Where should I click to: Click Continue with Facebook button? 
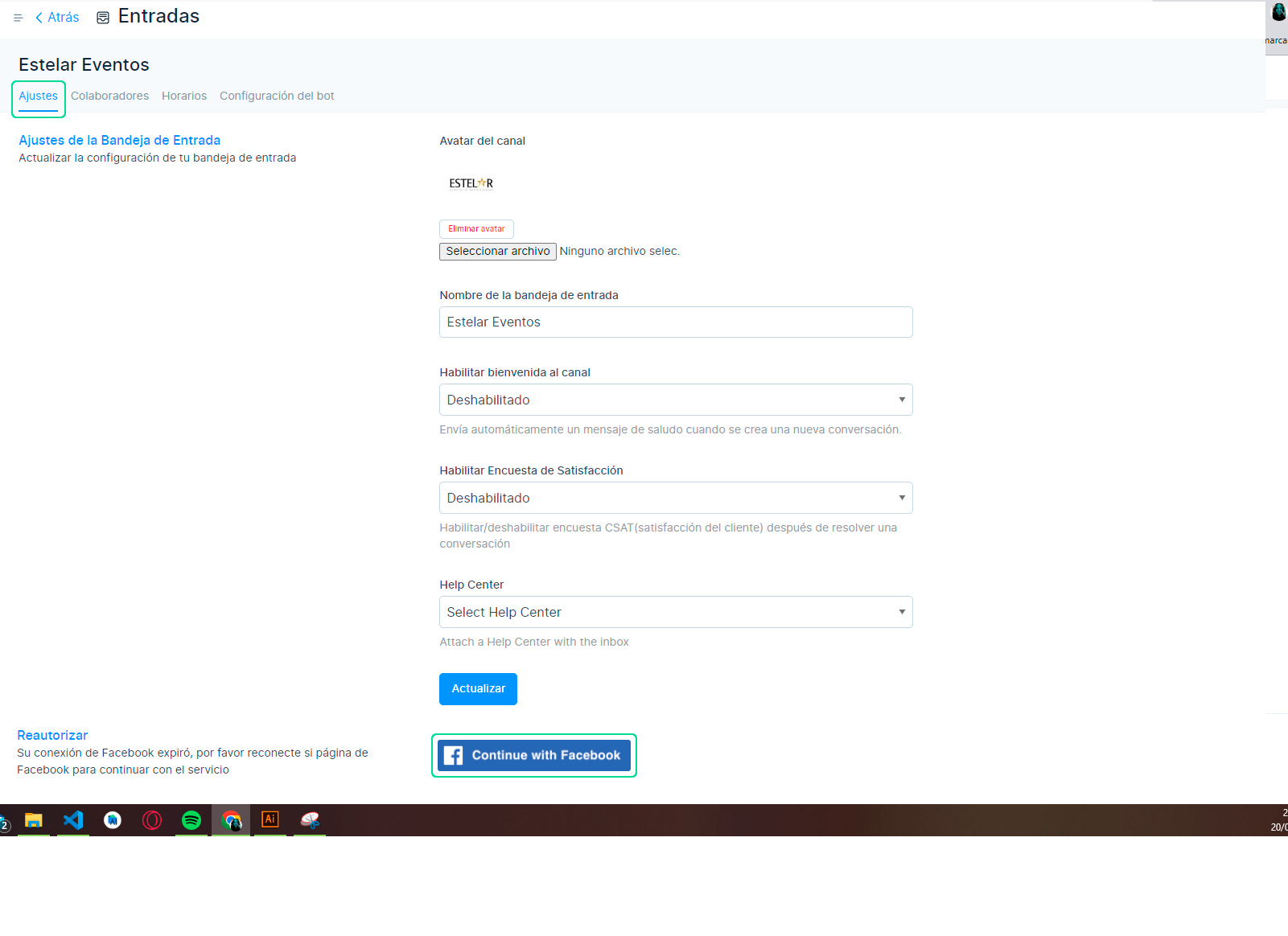(534, 755)
